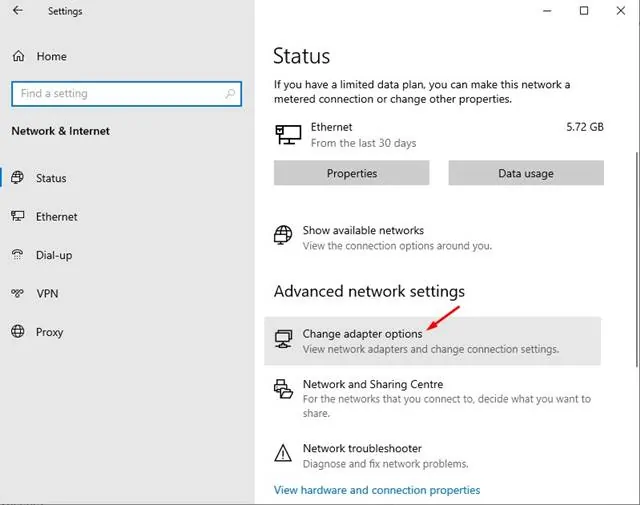The height and width of the screenshot is (505, 640).
Task: Click the Dial-up icon
Action: [x=17, y=254]
